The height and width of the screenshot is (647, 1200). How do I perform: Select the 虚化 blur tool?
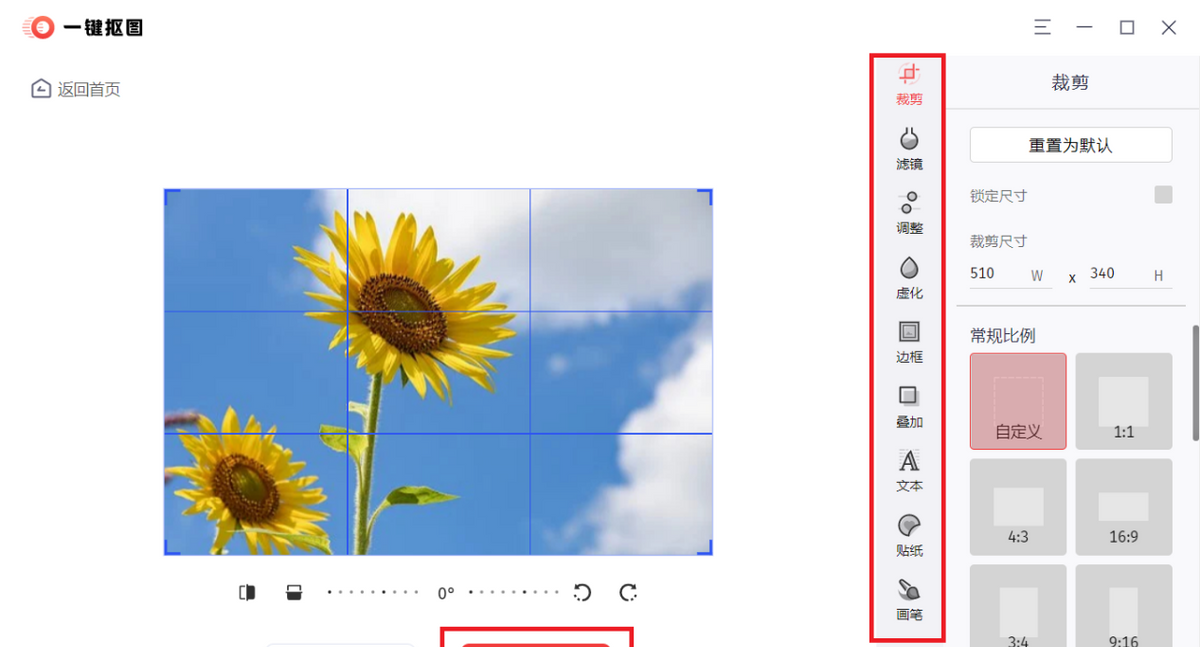click(x=908, y=277)
